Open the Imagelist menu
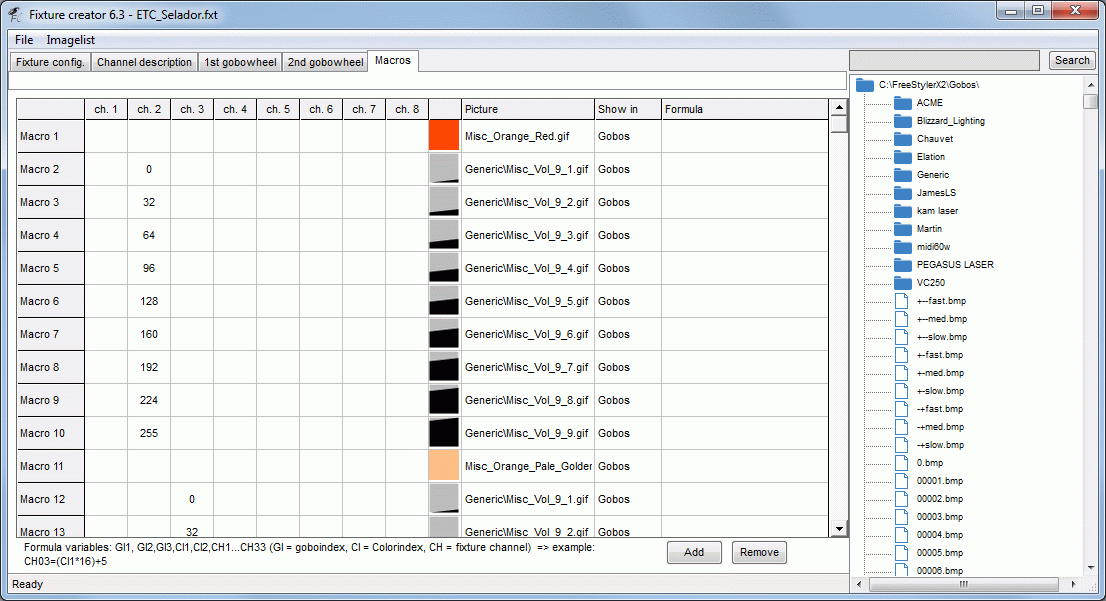Viewport: 1106px width, 601px height. point(71,40)
